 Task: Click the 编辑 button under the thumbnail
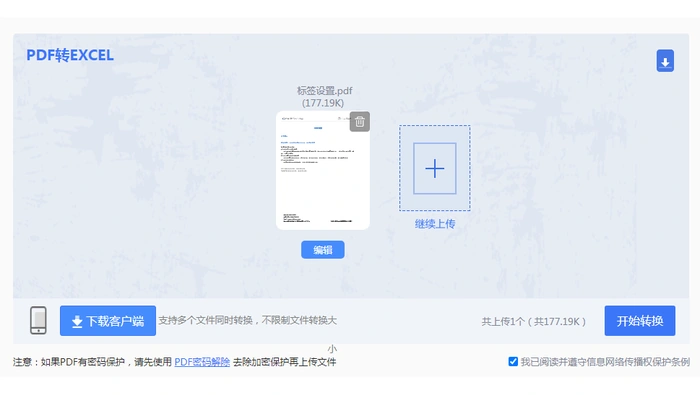tap(322, 249)
